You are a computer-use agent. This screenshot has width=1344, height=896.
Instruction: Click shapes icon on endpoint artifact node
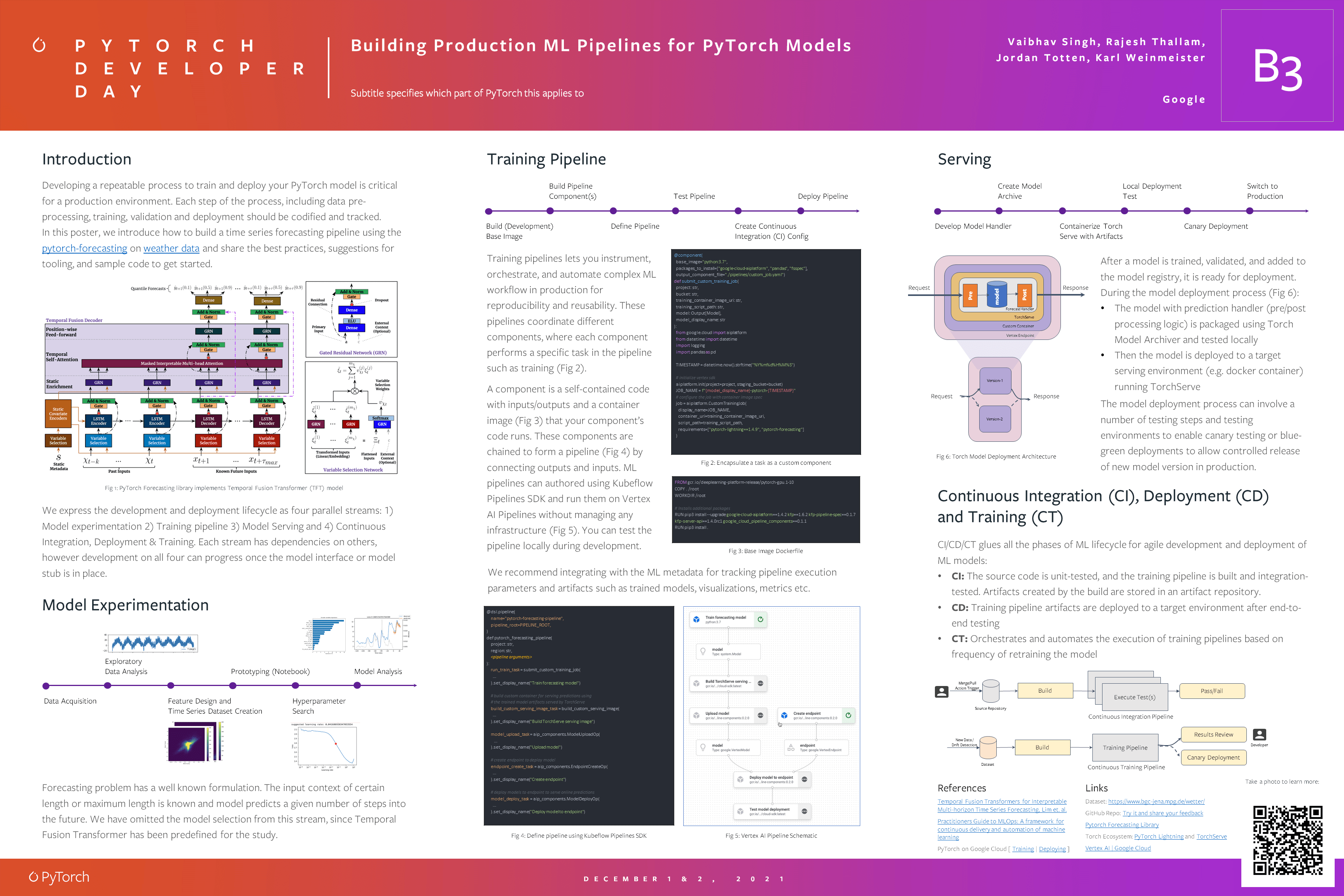(x=791, y=747)
